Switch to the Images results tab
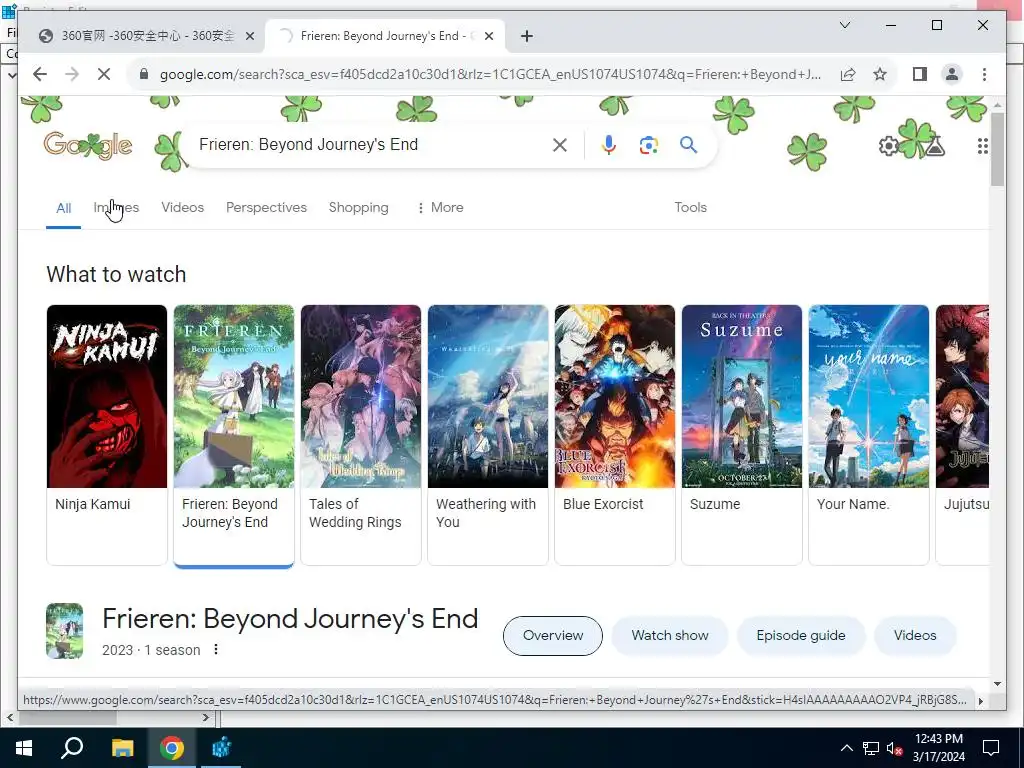The height and width of the screenshot is (768, 1024). point(116,208)
